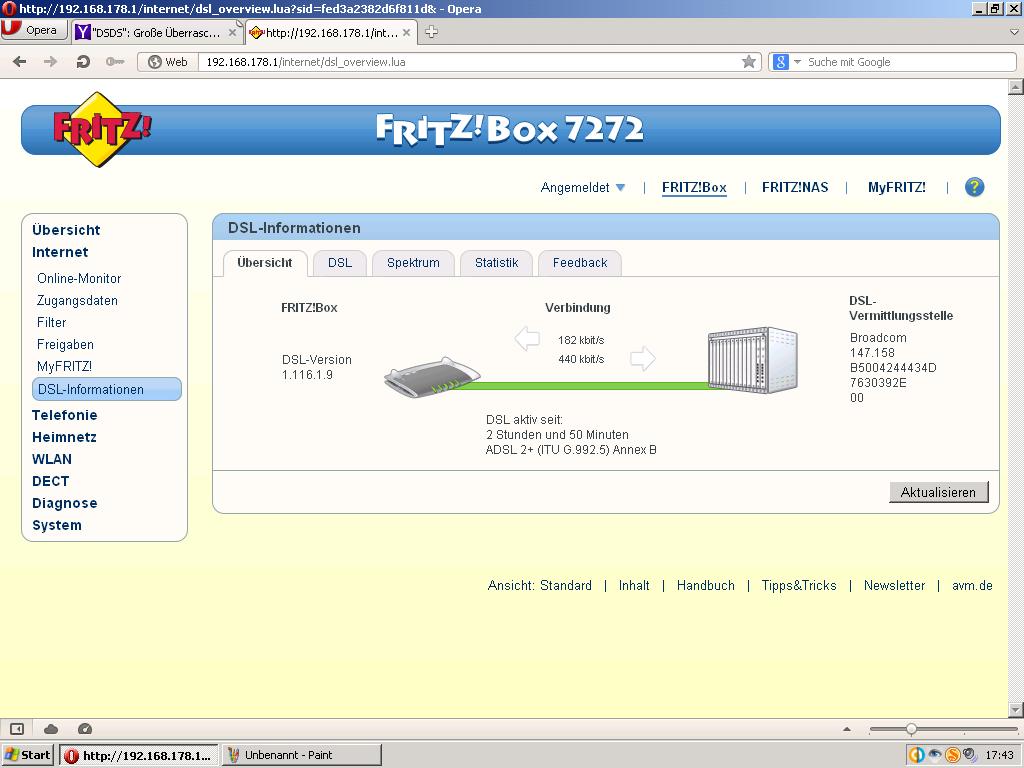Open closed tabs list arrow
The height and width of the screenshot is (768, 1024).
[1014, 31]
